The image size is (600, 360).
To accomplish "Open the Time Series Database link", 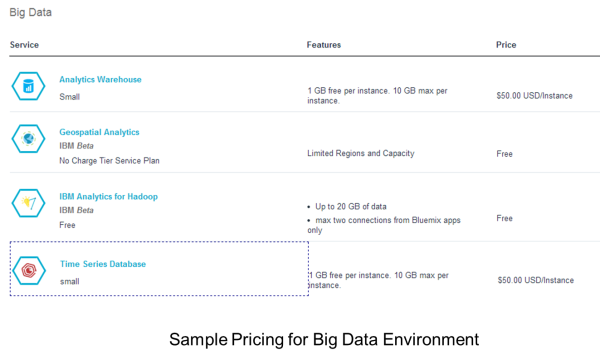I will point(103,264).
